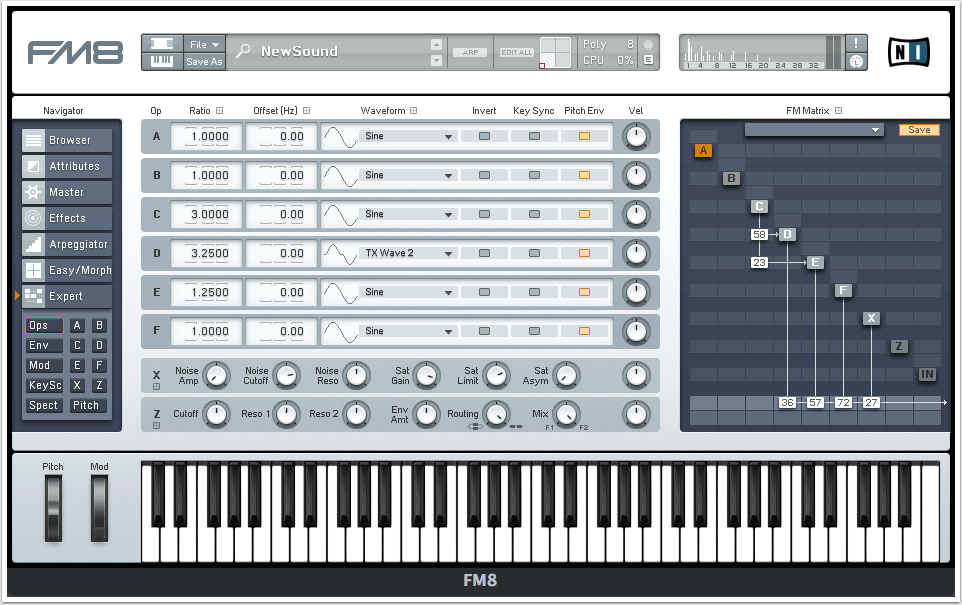962x605 pixels.
Task: Open the FM Matrix preset dropdown
Action: 814,130
